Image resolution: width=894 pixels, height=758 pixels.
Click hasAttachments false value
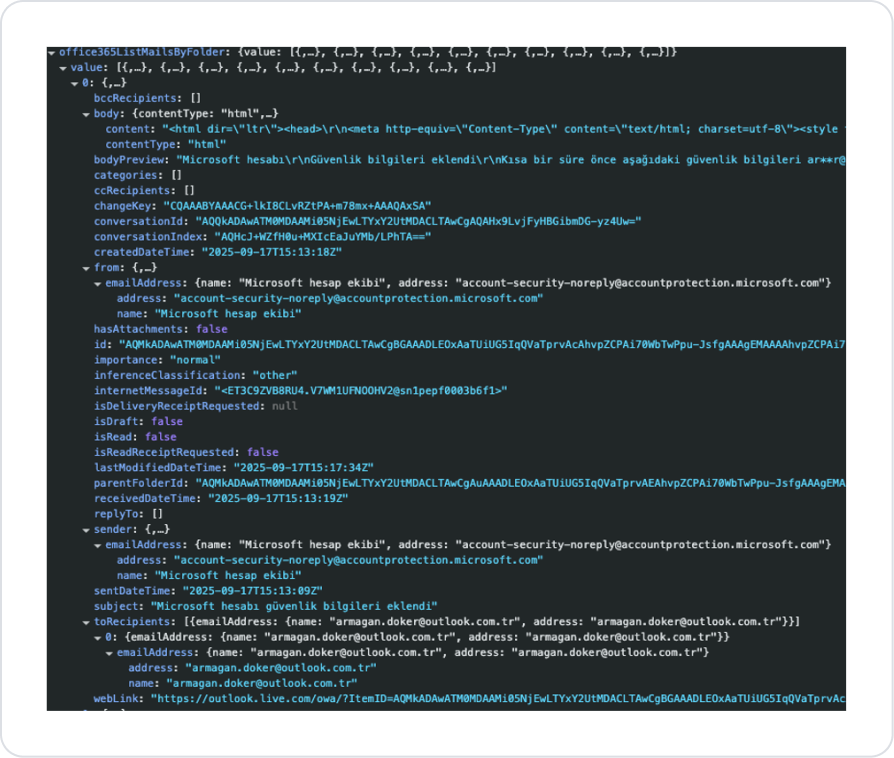[212, 329]
